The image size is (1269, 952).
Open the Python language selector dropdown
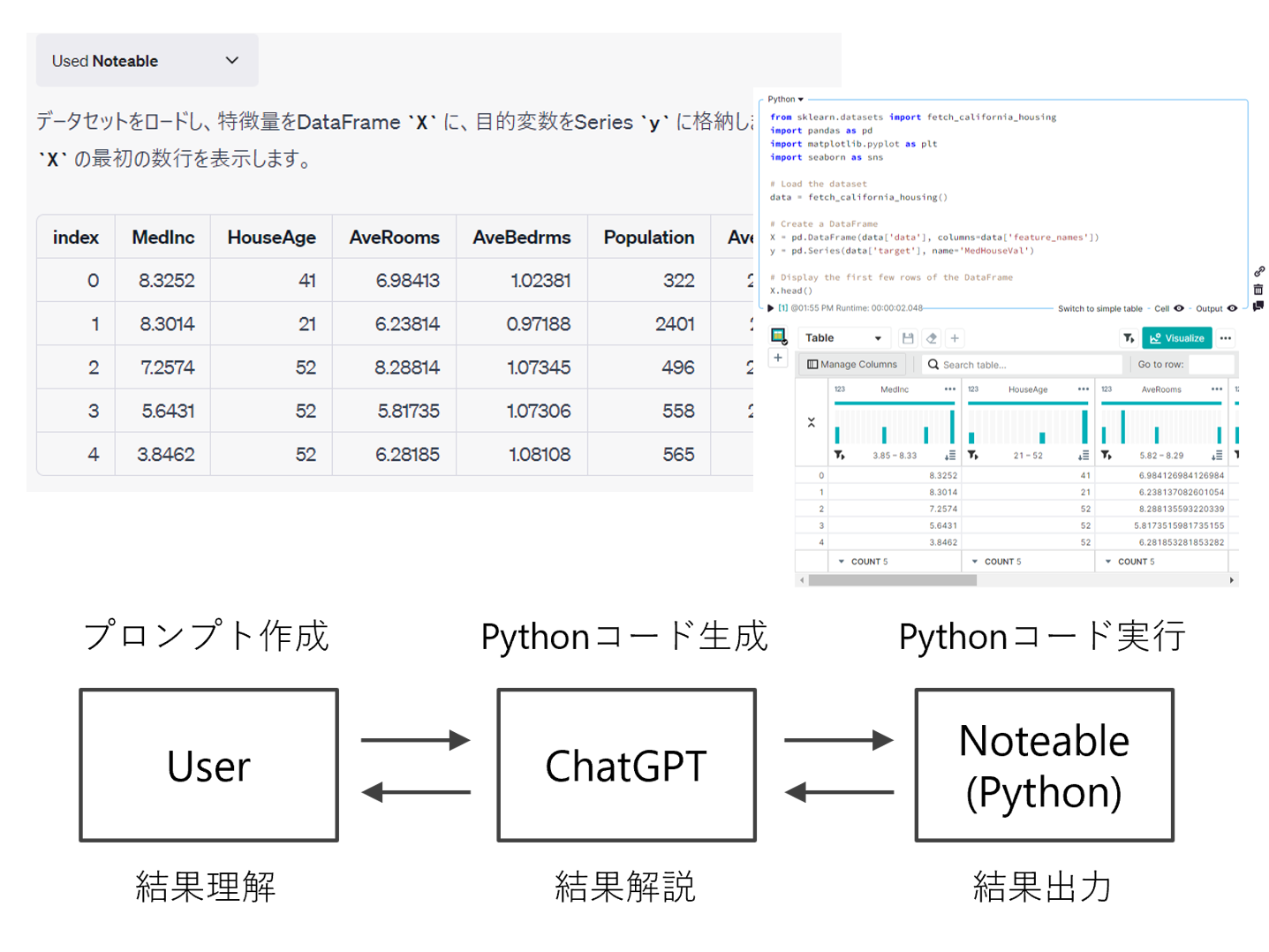click(x=785, y=99)
